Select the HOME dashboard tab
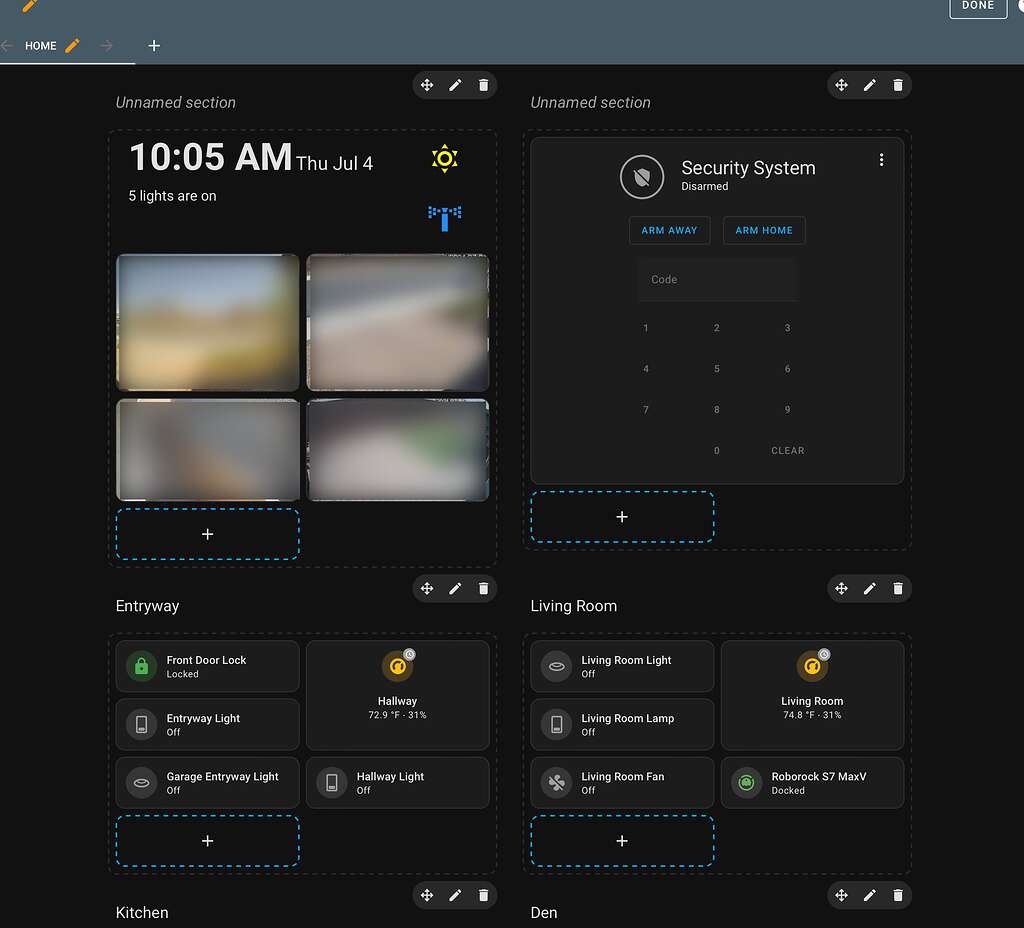The height and width of the screenshot is (928, 1024). (41, 45)
